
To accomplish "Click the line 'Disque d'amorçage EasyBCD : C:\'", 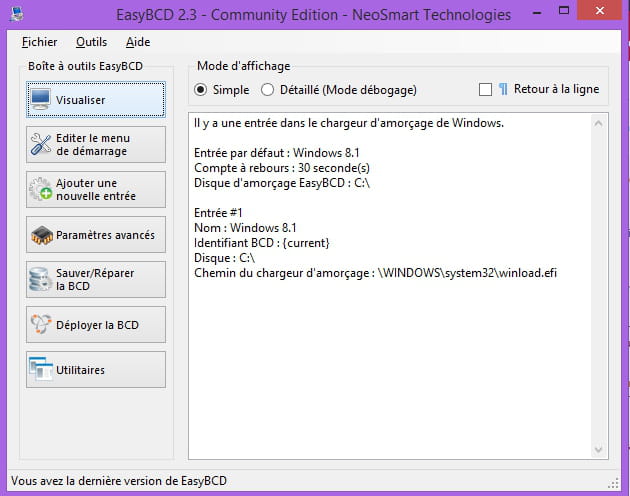I will (282, 183).
